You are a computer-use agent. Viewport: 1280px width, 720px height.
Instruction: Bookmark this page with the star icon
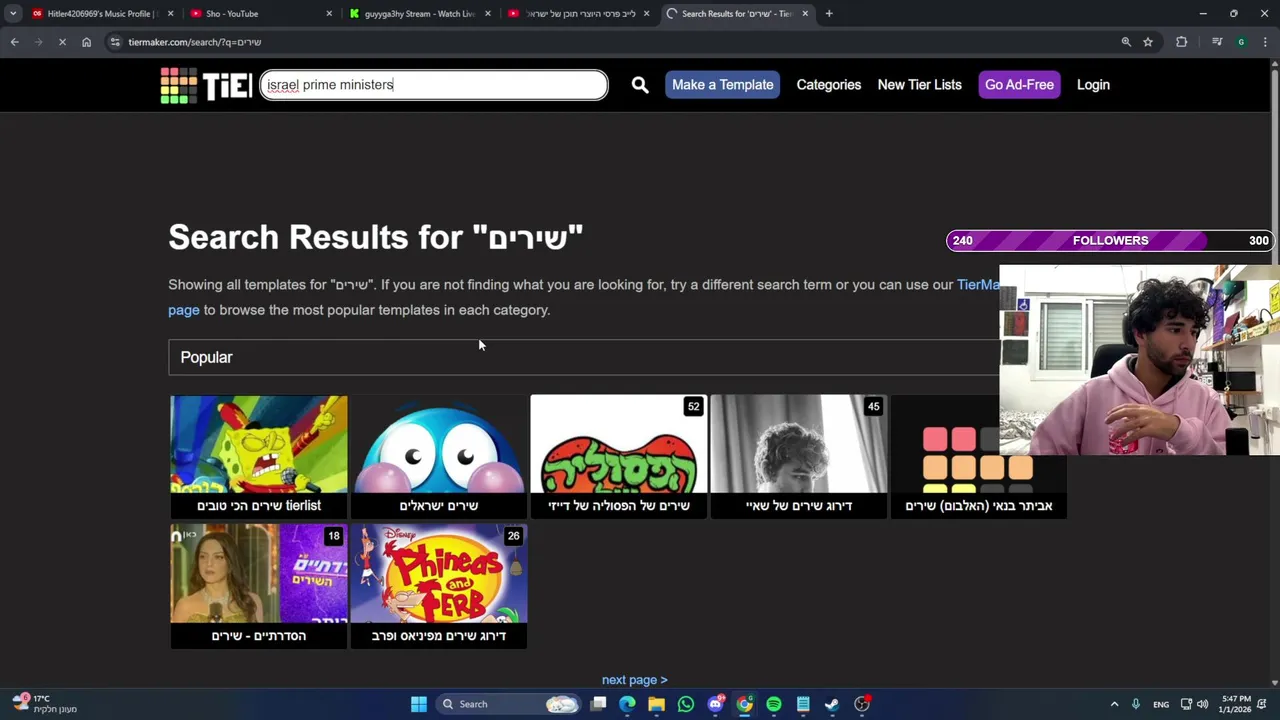click(1148, 42)
